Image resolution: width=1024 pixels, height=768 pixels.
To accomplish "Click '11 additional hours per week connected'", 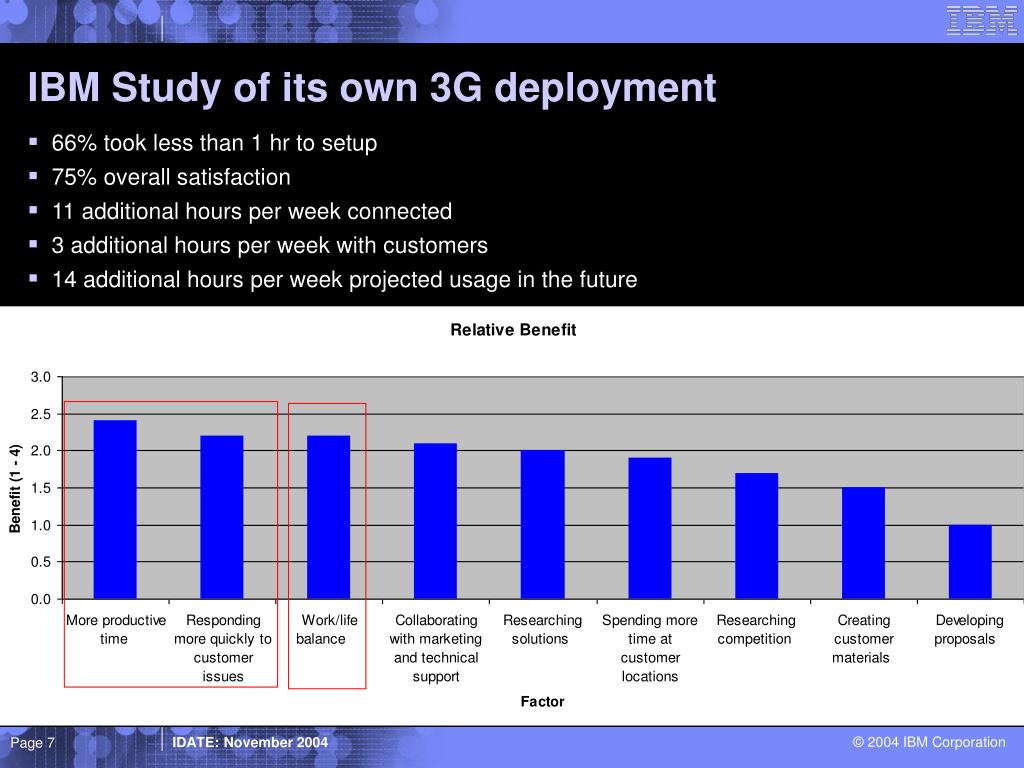I will pyautogui.click(x=252, y=211).
